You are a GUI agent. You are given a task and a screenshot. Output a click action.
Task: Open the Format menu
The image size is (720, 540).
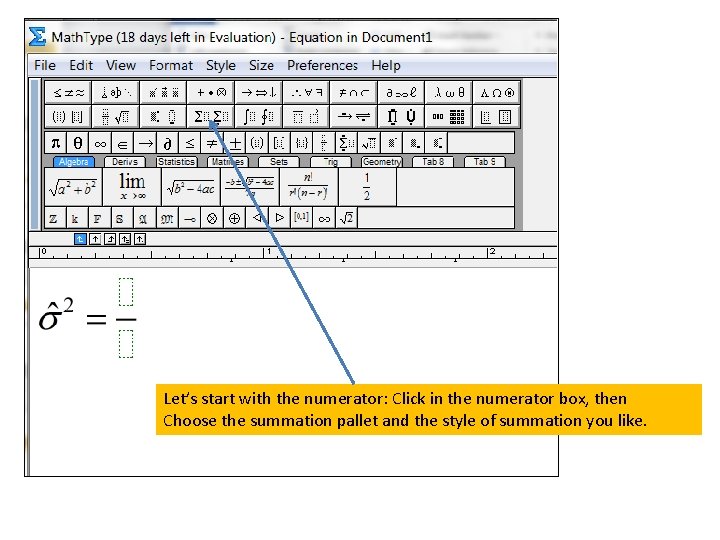coord(171,65)
